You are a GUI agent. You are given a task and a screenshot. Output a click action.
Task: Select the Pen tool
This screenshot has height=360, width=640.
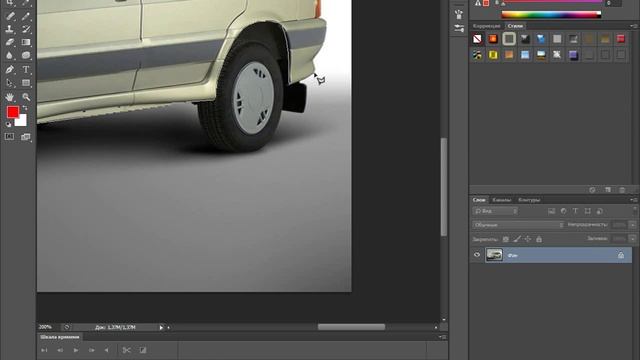pos(10,69)
